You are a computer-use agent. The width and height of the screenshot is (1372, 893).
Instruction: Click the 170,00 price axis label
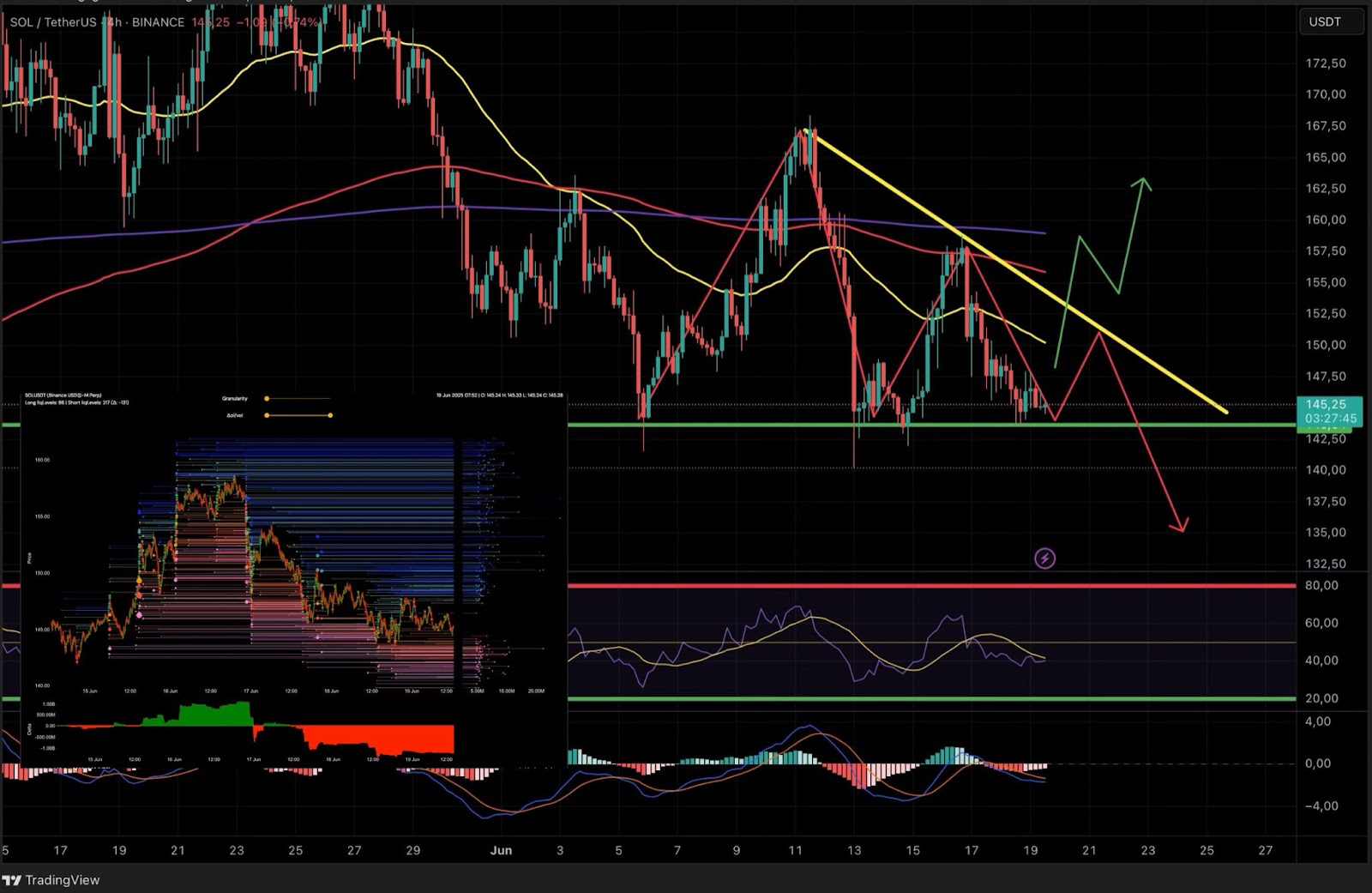(x=1326, y=94)
